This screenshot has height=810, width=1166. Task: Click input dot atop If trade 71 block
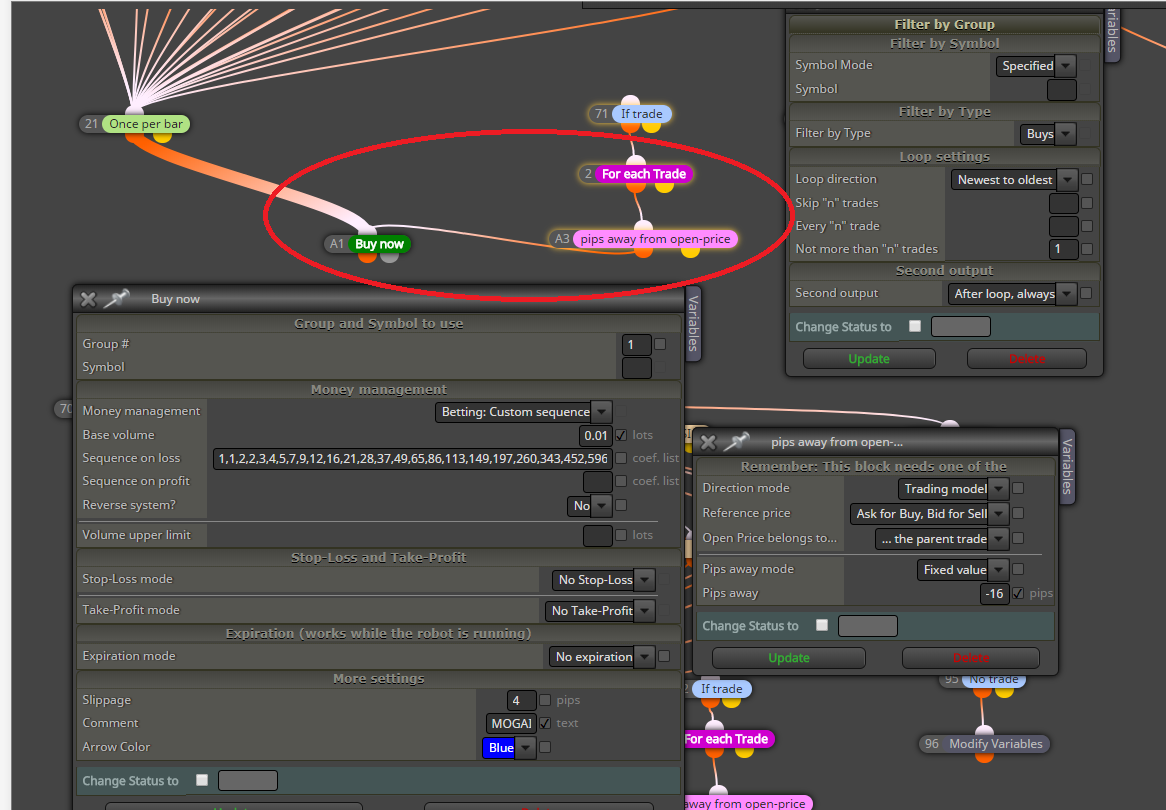coord(631,101)
